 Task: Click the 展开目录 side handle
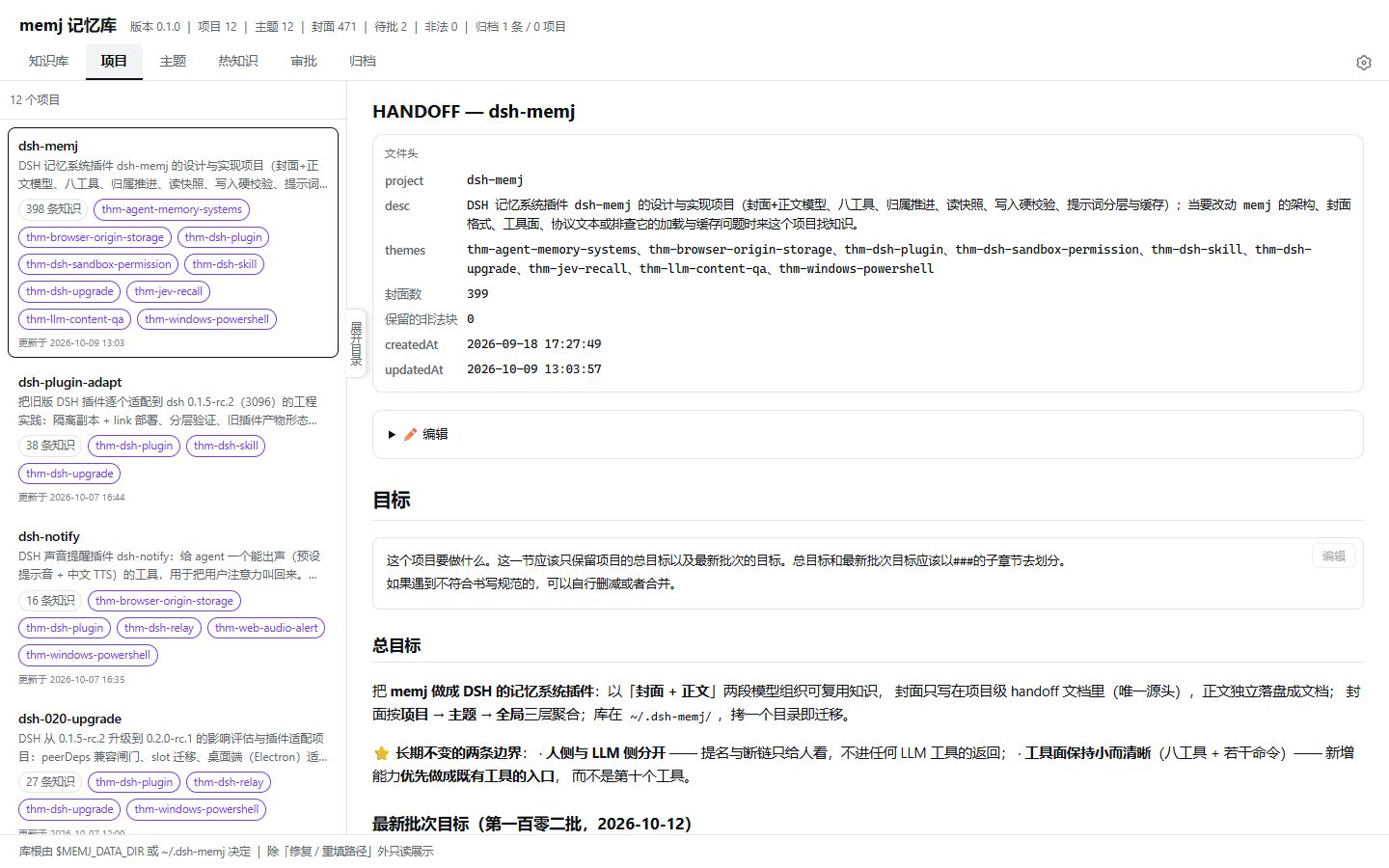point(356,343)
